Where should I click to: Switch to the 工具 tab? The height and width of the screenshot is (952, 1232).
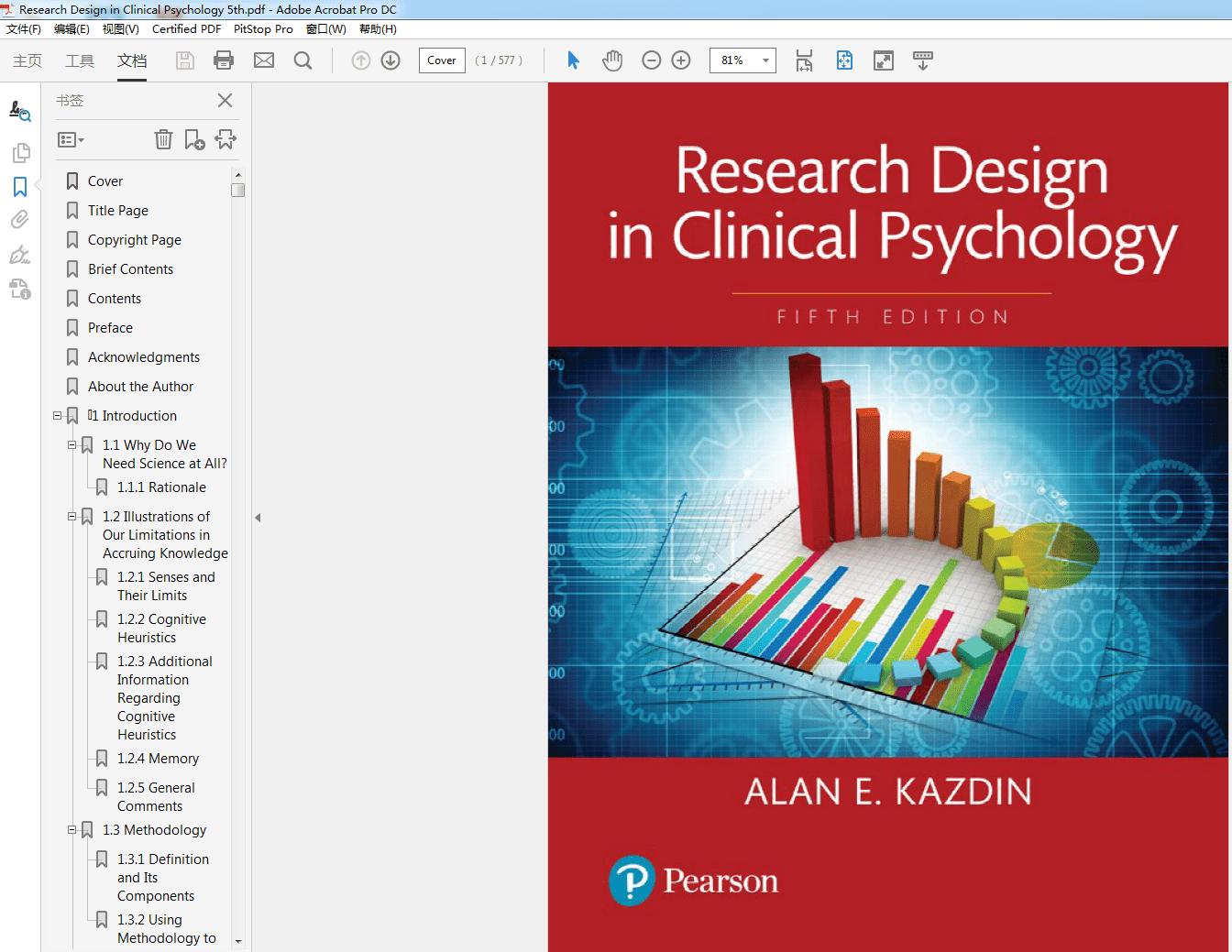click(80, 60)
